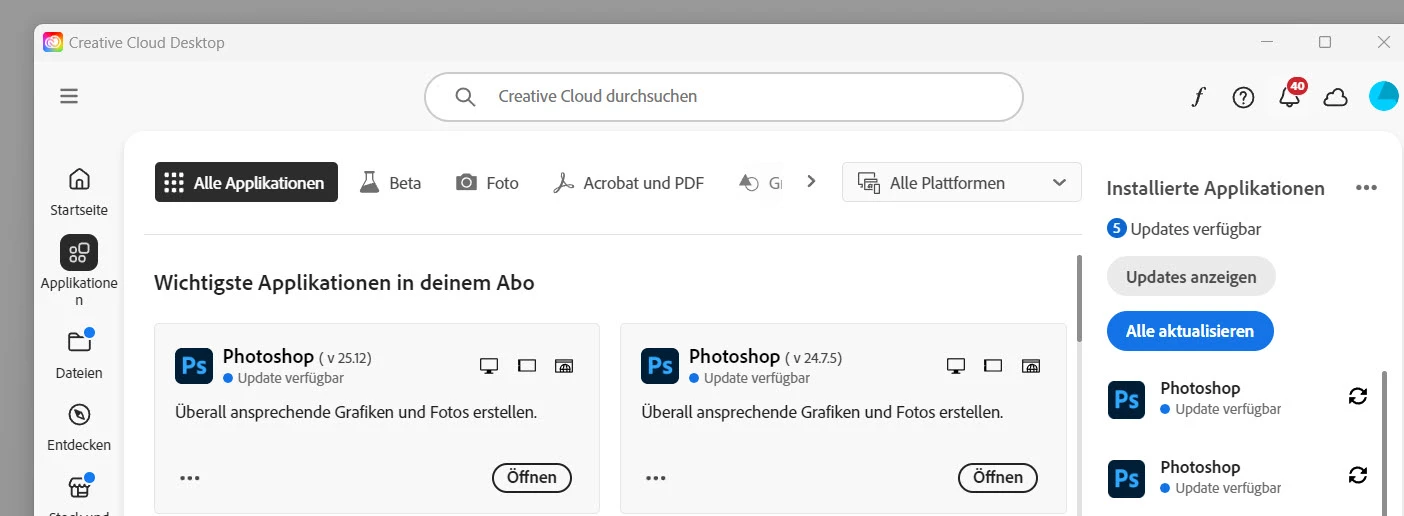
Task: Click the search magnifier icon
Action: 465,97
